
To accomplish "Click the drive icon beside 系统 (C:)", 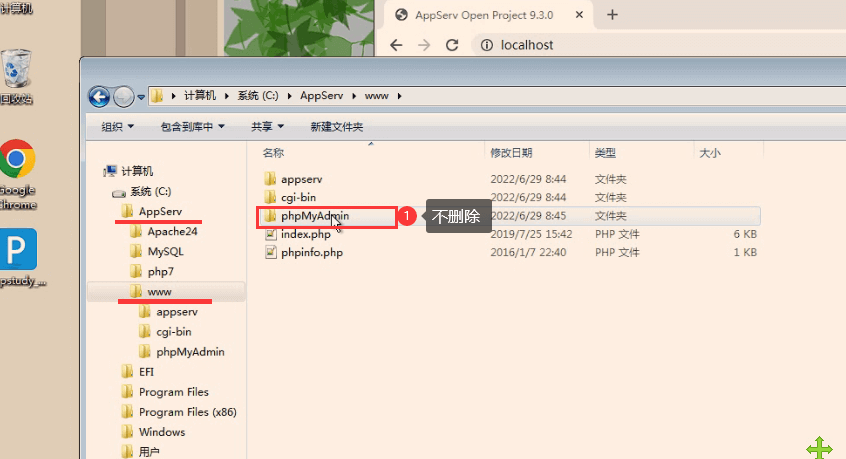I will click(119, 193).
